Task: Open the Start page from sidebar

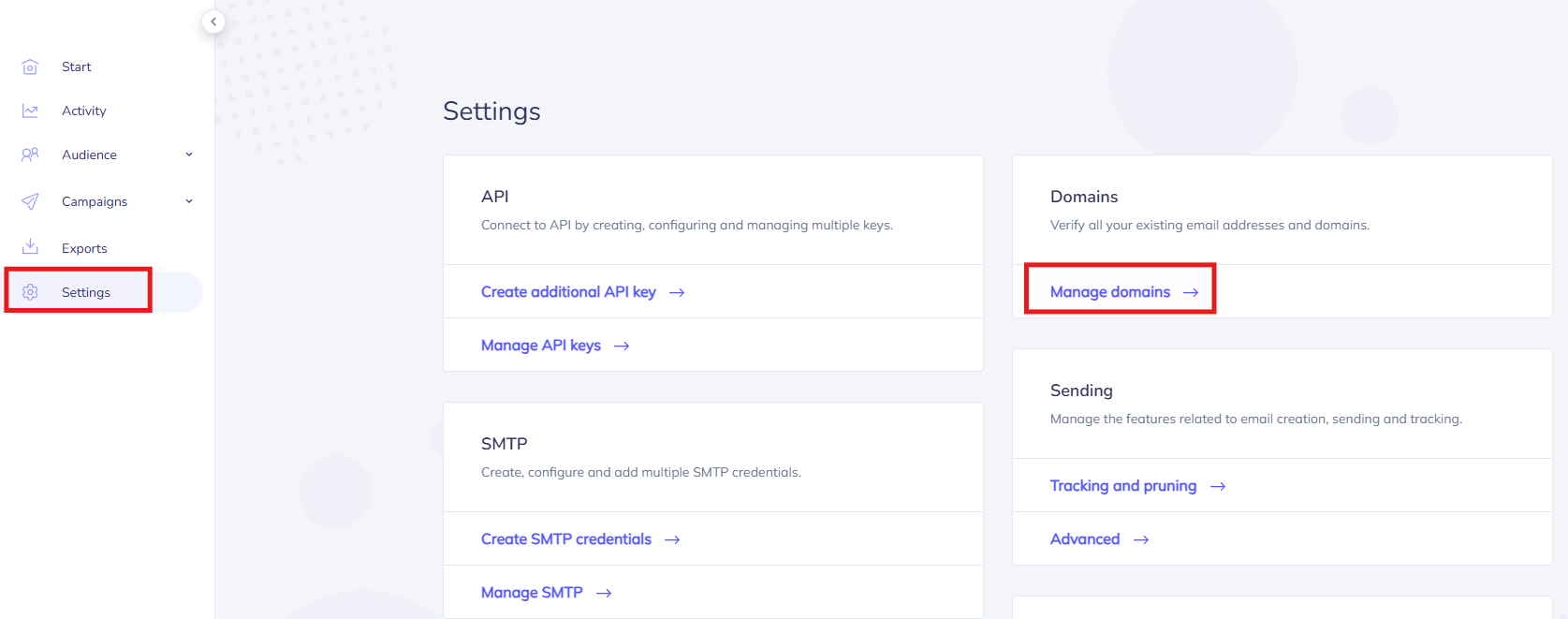Action: [77, 66]
